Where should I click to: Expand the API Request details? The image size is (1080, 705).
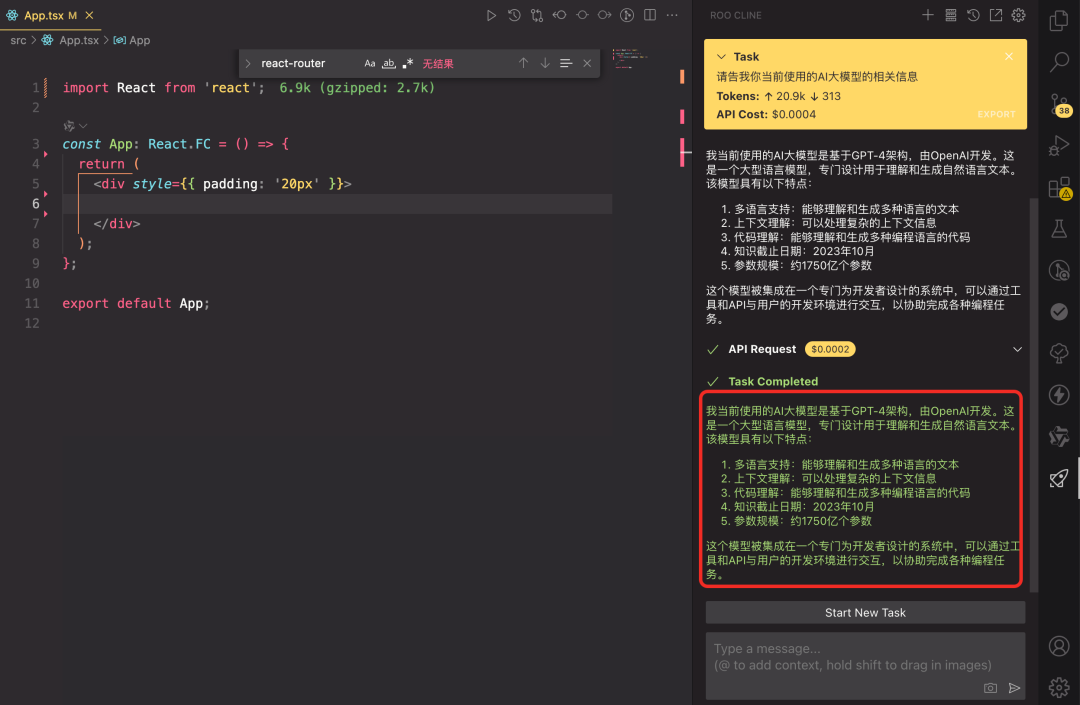tap(1017, 349)
